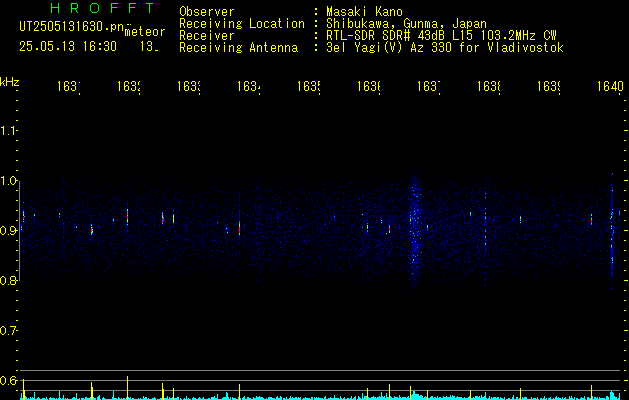Screen dimensions: 629x400
Task: Click the HROFFT title text
Action: click(x=103, y=8)
